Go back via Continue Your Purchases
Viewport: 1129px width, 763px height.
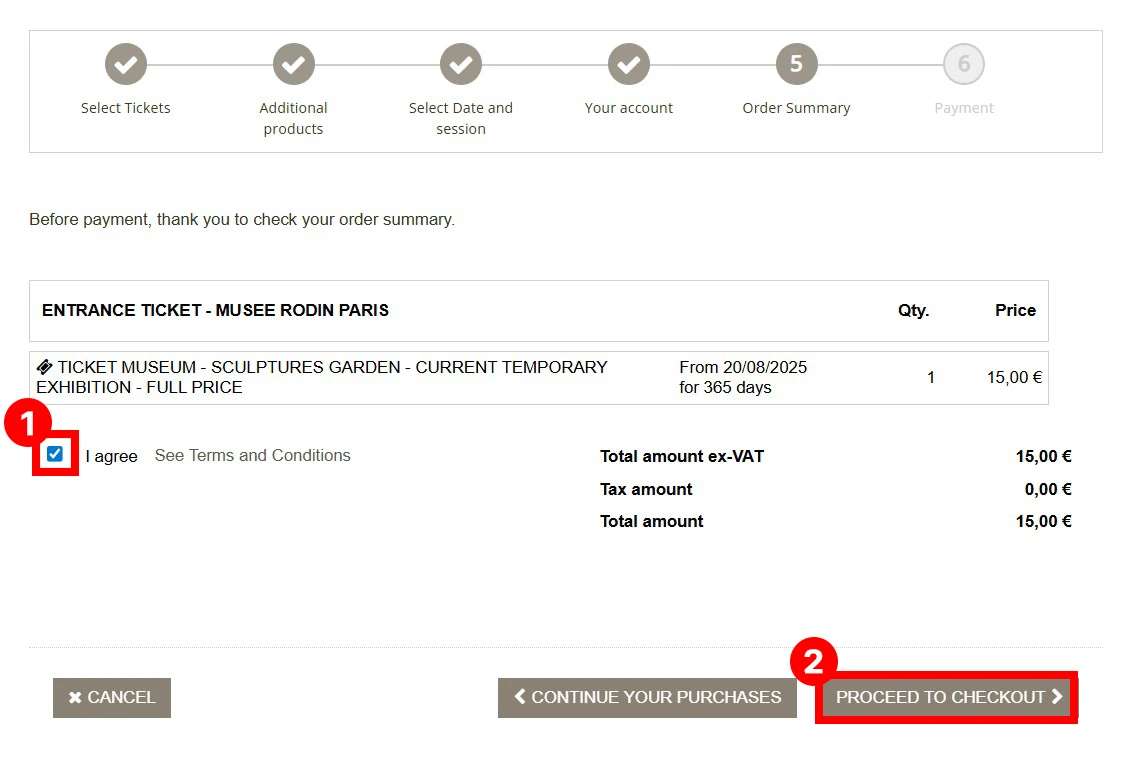[x=647, y=698]
